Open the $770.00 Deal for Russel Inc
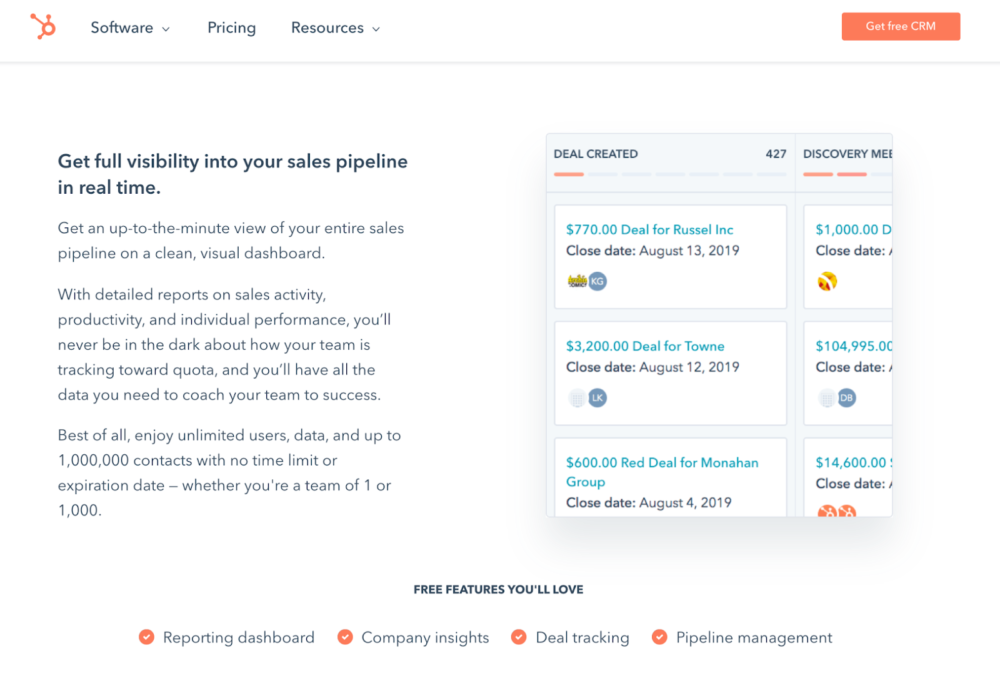Viewport: 1000px width, 686px height. tap(649, 229)
